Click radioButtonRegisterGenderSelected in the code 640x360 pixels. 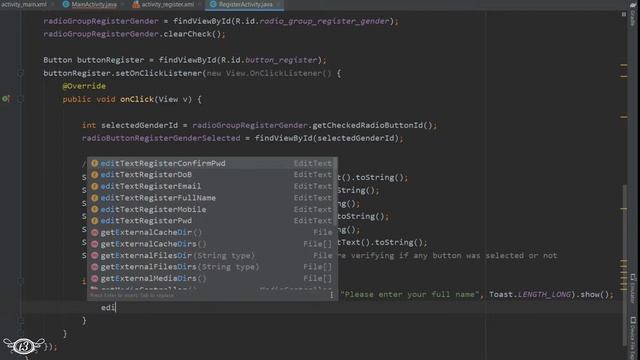(x=161, y=138)
